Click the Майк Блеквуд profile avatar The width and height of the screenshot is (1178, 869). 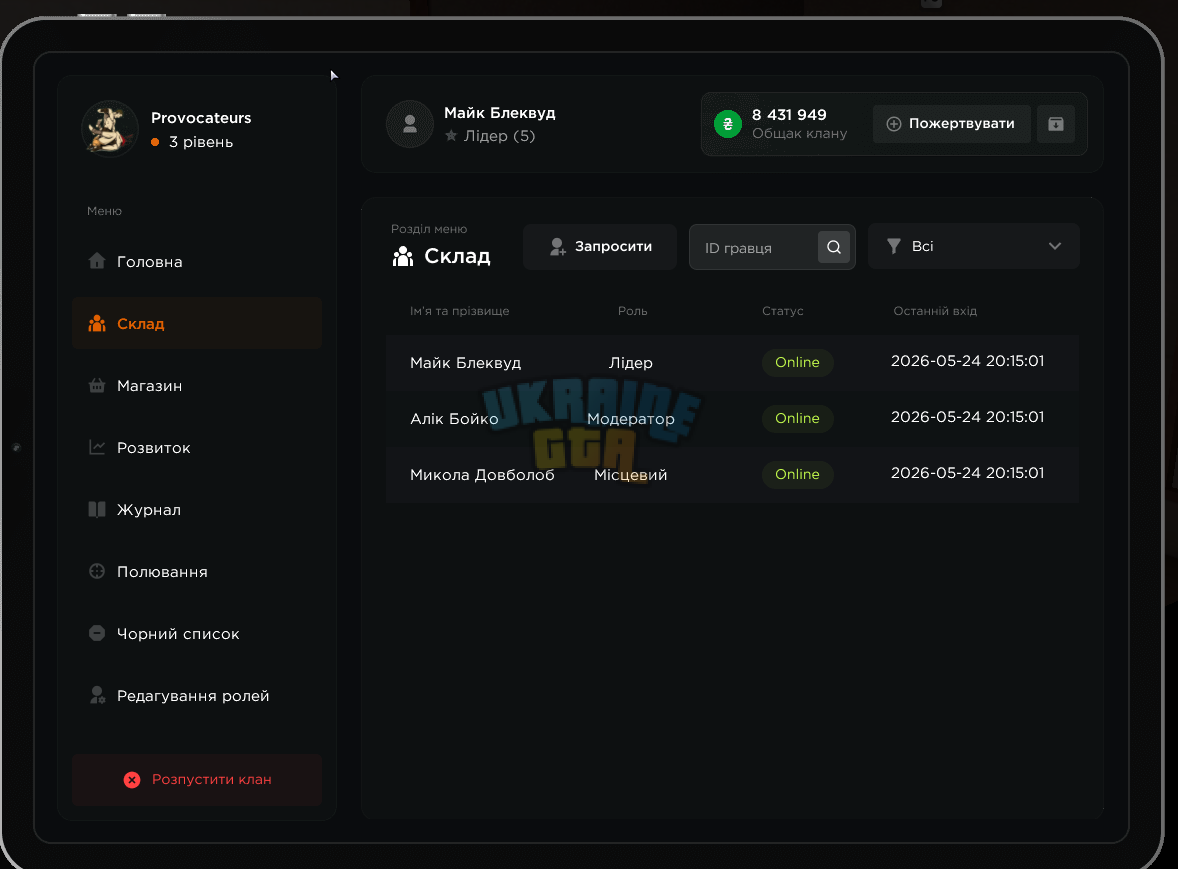(x=409, y=124)
